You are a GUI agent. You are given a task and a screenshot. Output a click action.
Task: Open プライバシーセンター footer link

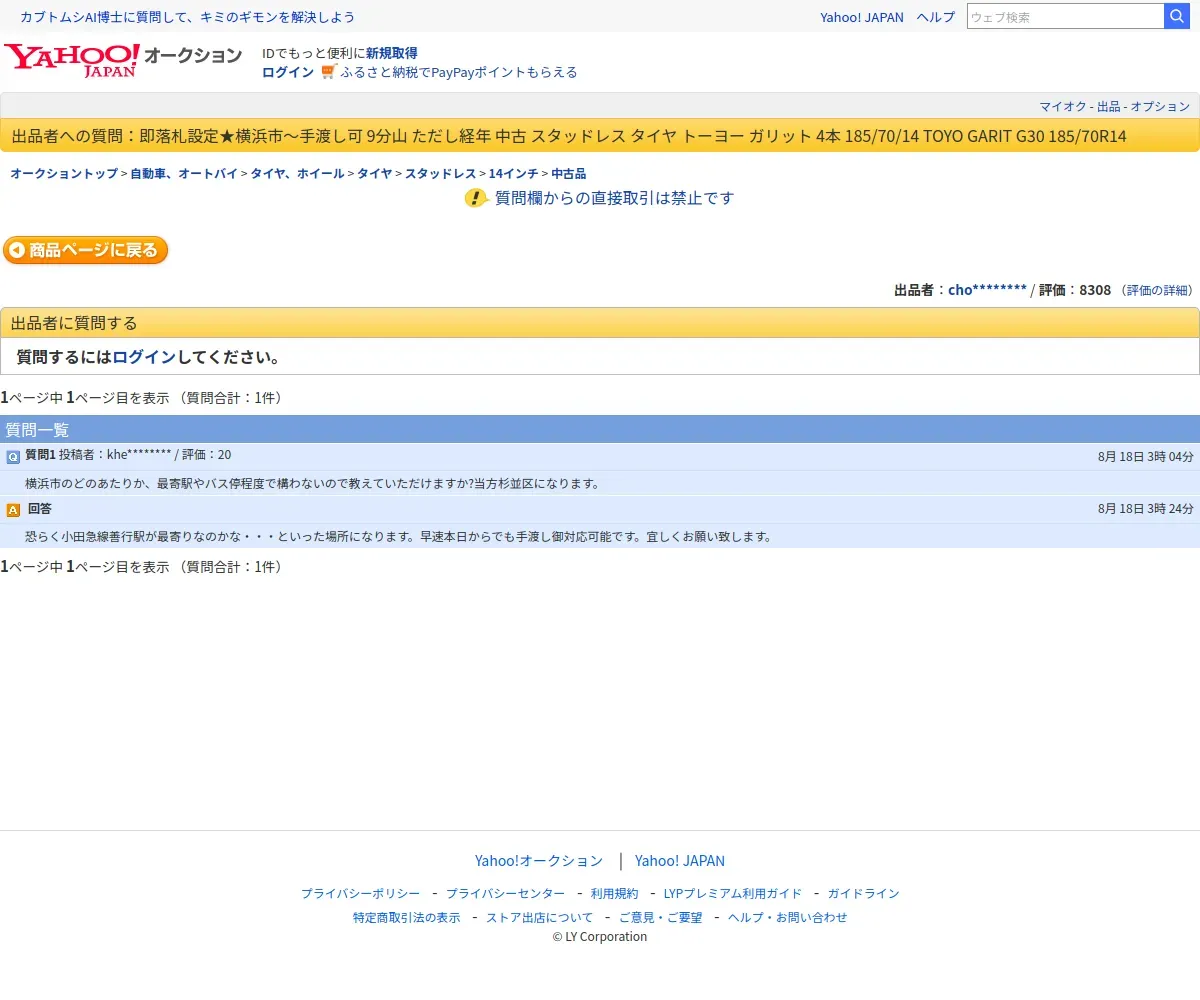[505, 894]
